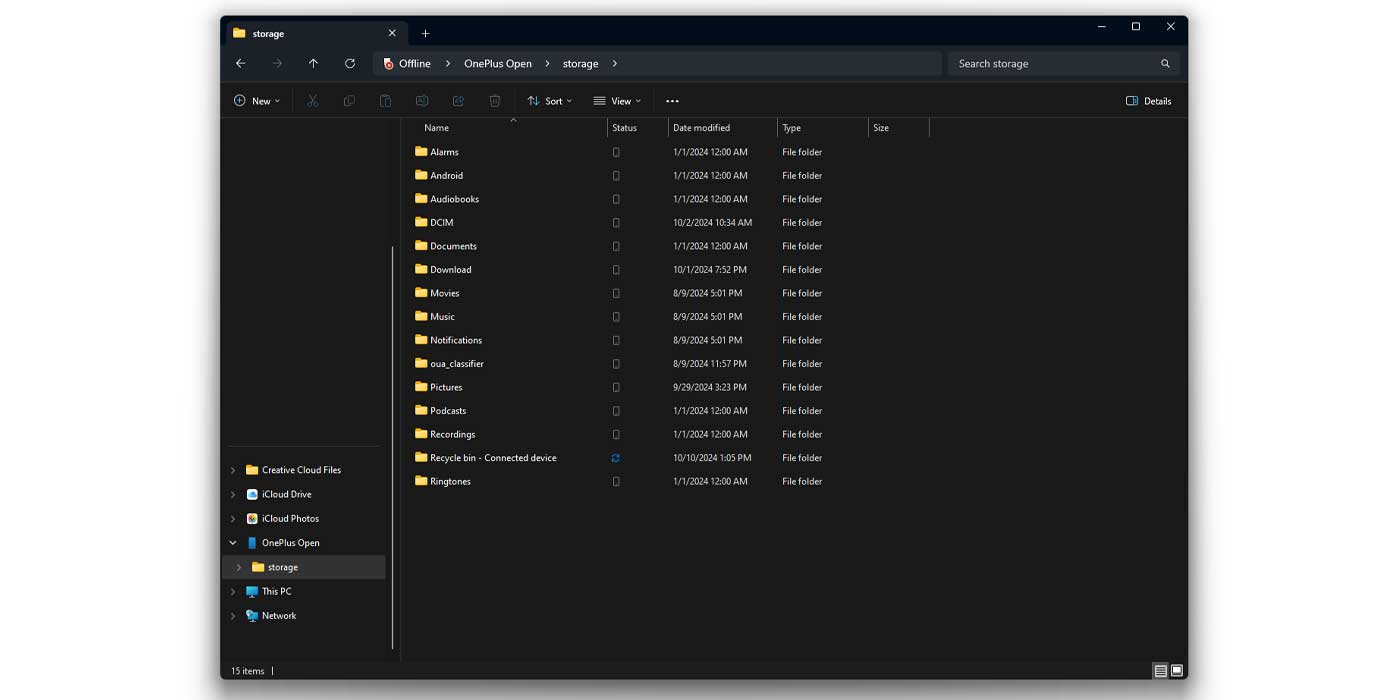This screenshot has height=700, width=1400.
Task: Select the Rename icon
Action: [421, 100]
